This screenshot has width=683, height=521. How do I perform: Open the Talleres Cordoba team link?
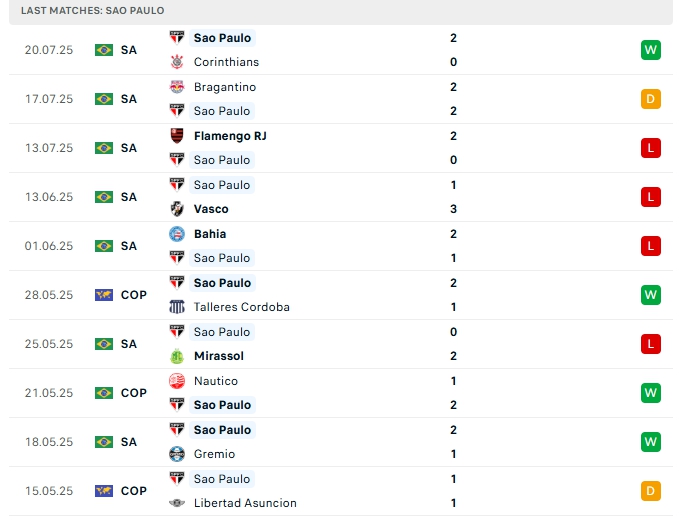tap(241, 307)
